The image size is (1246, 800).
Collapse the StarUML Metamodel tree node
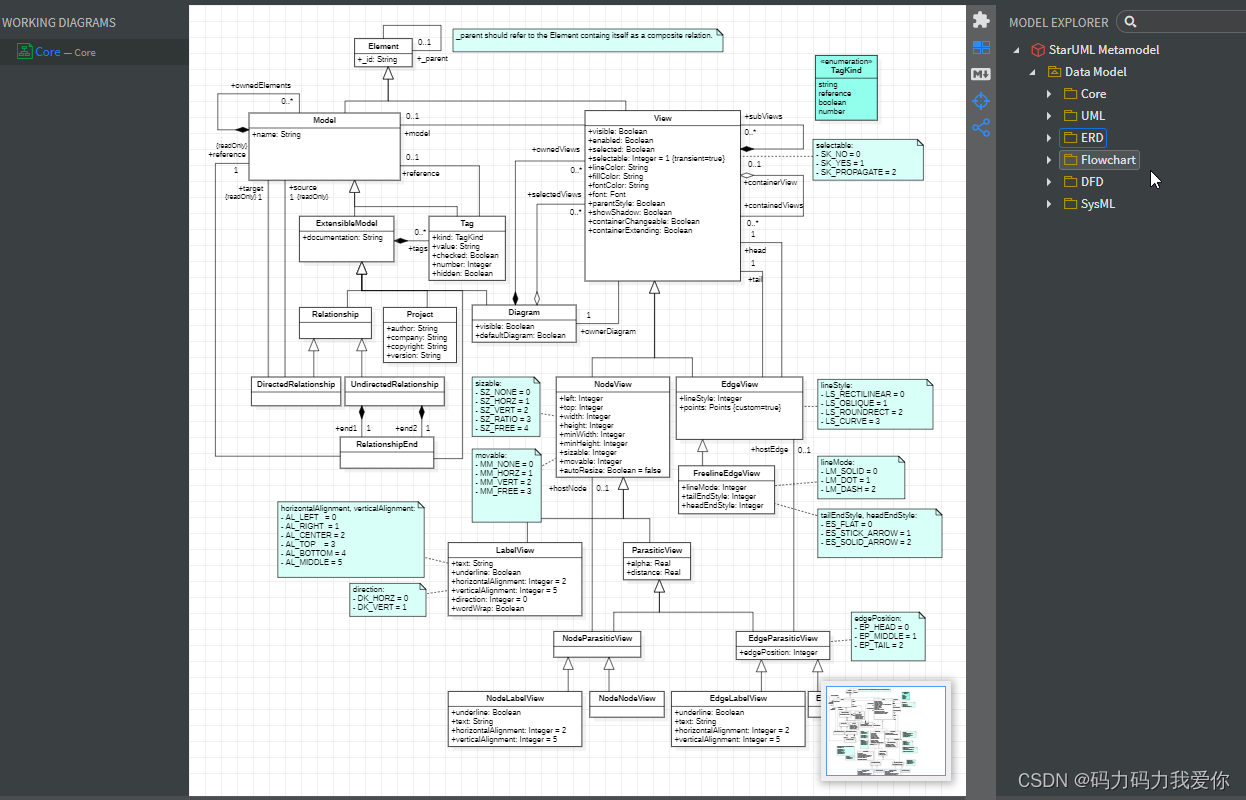point(1017,50)
